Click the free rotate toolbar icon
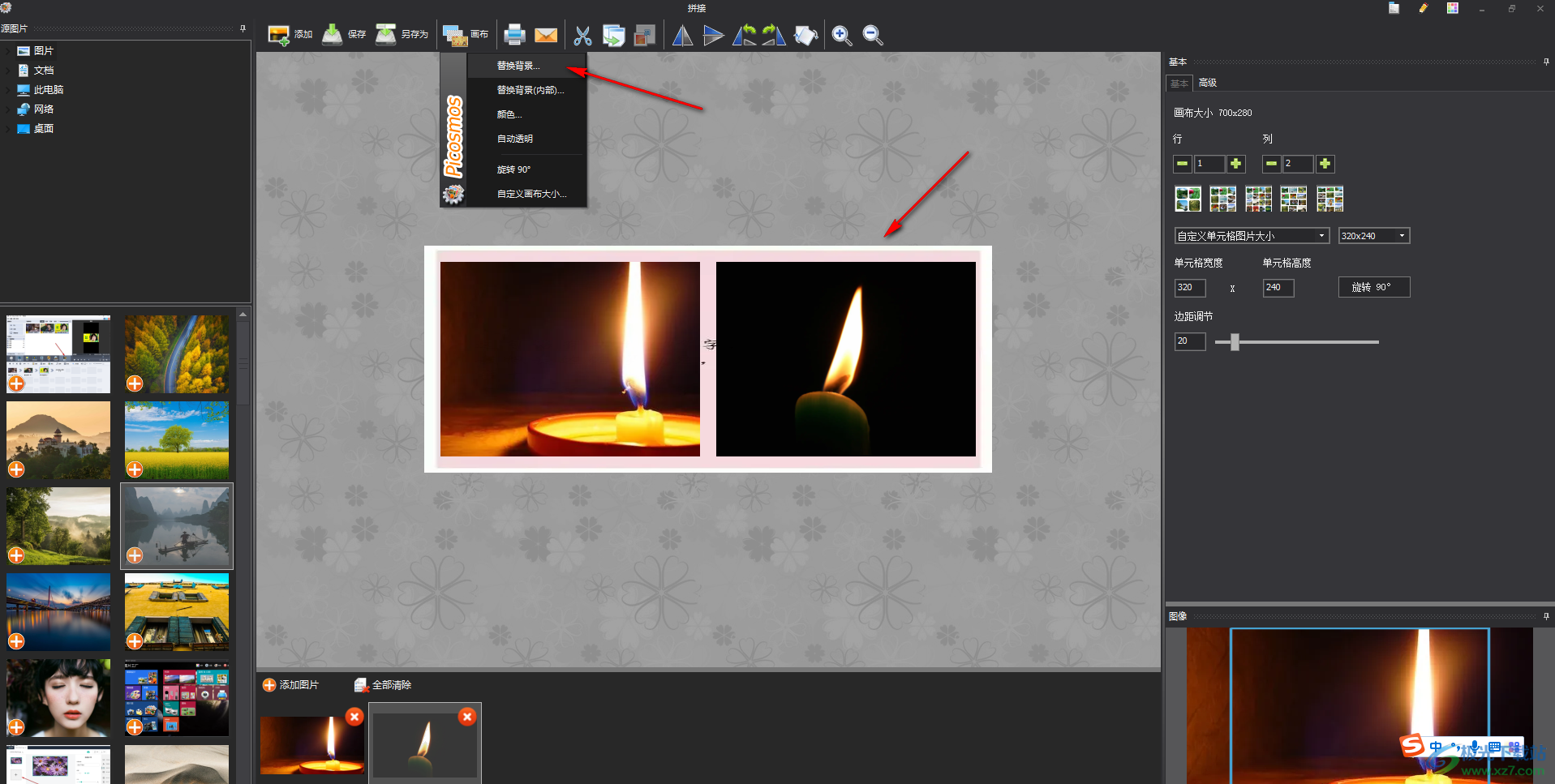The image size is (1555, 784). pyautogui.click(x=805, y=35)
